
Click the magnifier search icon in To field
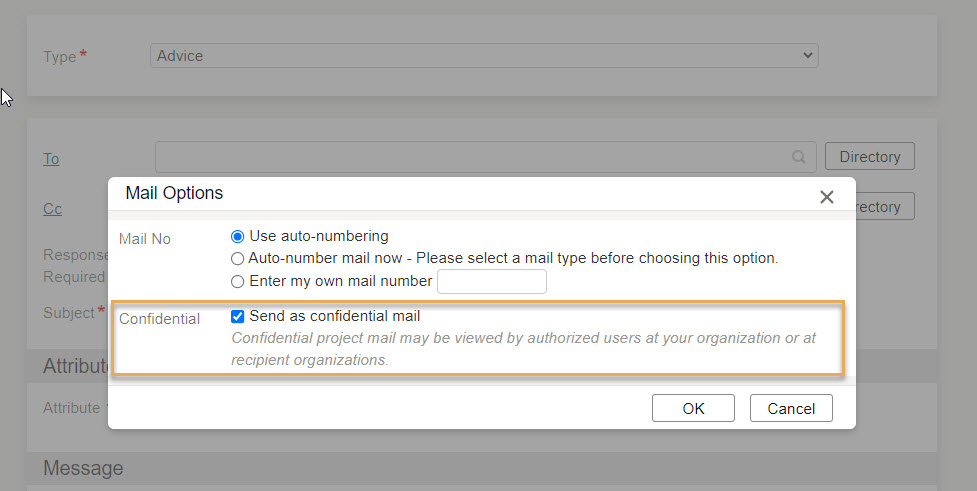pos(798,157)
